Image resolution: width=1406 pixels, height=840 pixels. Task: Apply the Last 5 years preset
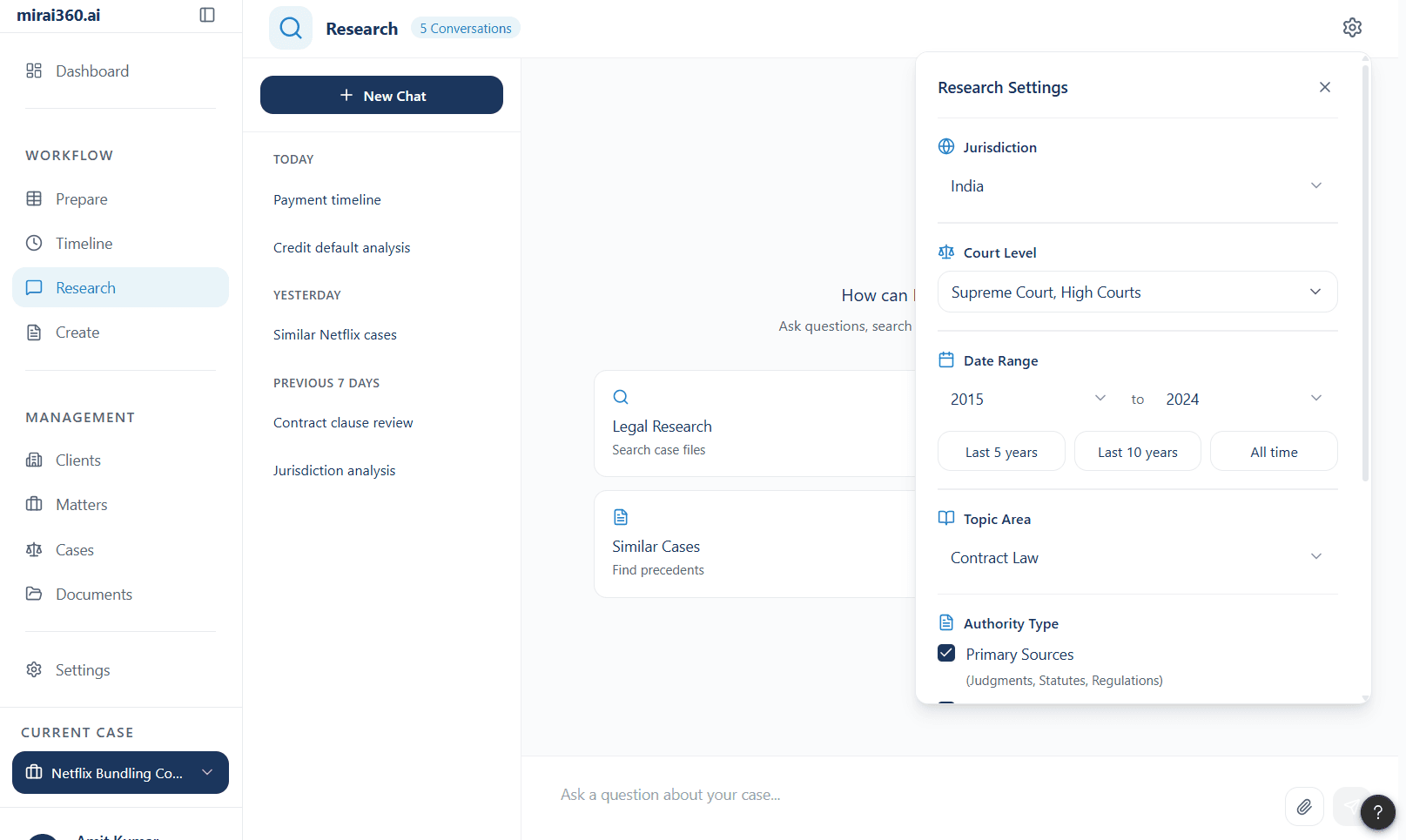click(1000, 452)
